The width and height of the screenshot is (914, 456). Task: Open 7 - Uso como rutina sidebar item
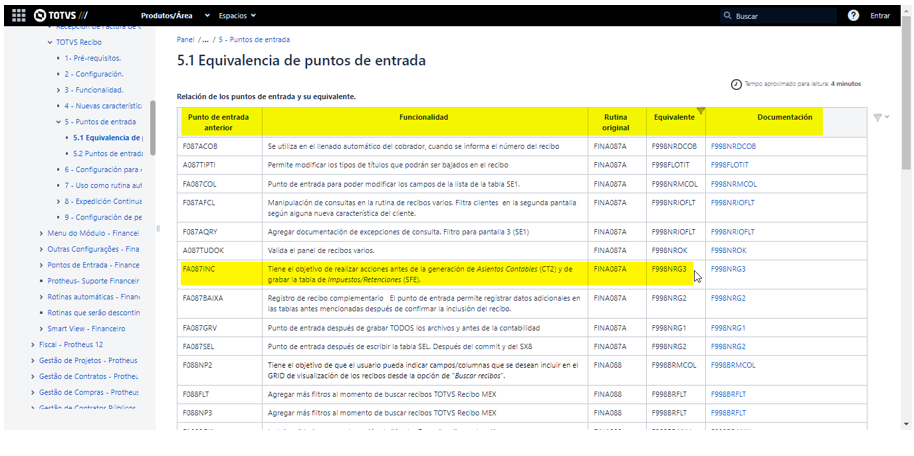point(103,185)
